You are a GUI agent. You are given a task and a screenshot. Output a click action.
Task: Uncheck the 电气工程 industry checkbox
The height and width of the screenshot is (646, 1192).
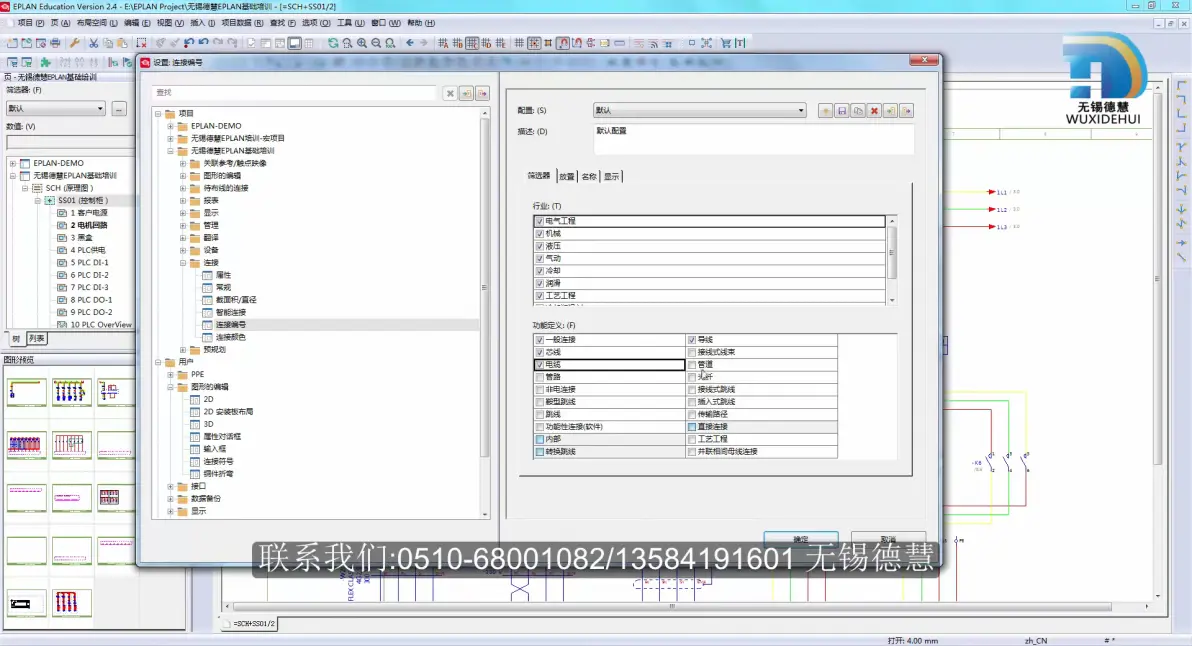point(540,221)
